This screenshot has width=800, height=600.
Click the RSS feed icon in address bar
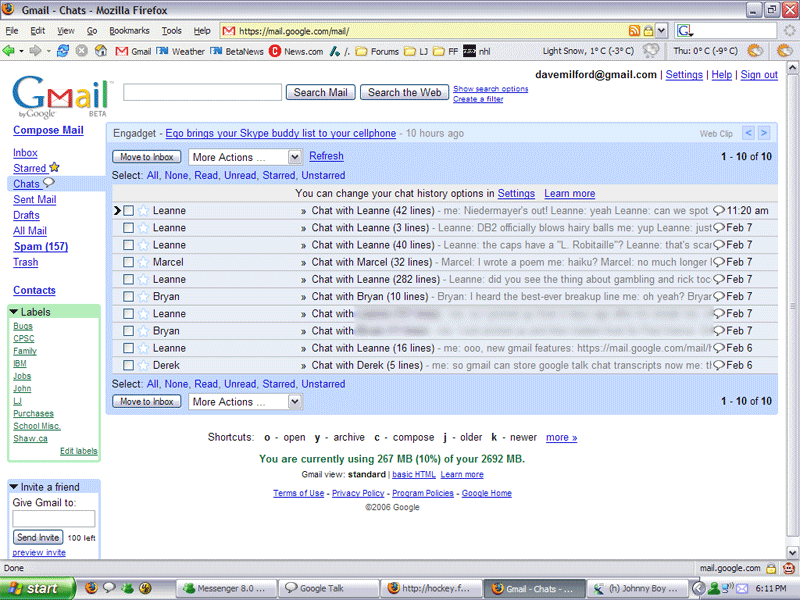(634, 31)
